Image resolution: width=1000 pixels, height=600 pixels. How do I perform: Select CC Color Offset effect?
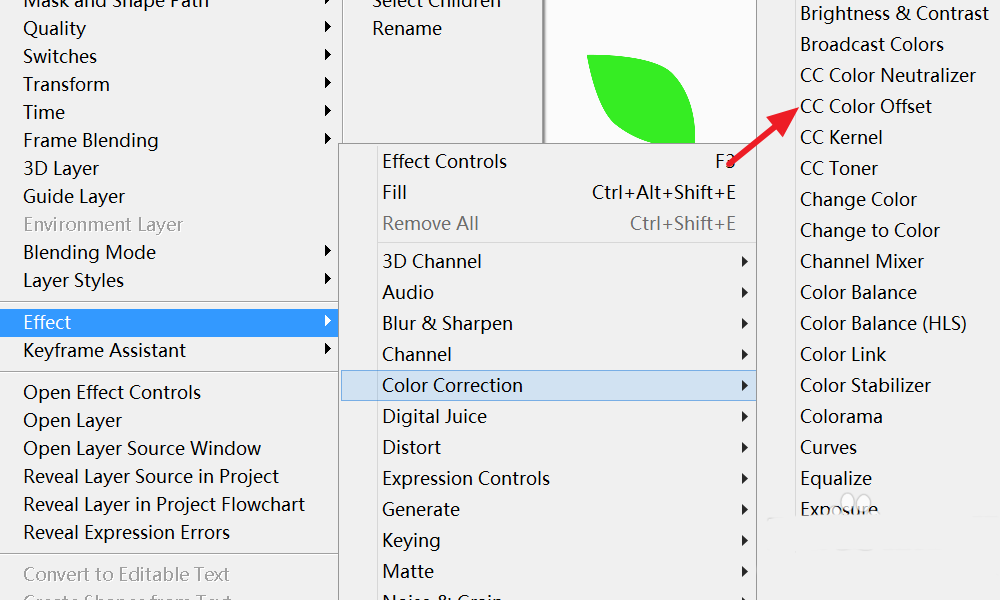(866, 106)
